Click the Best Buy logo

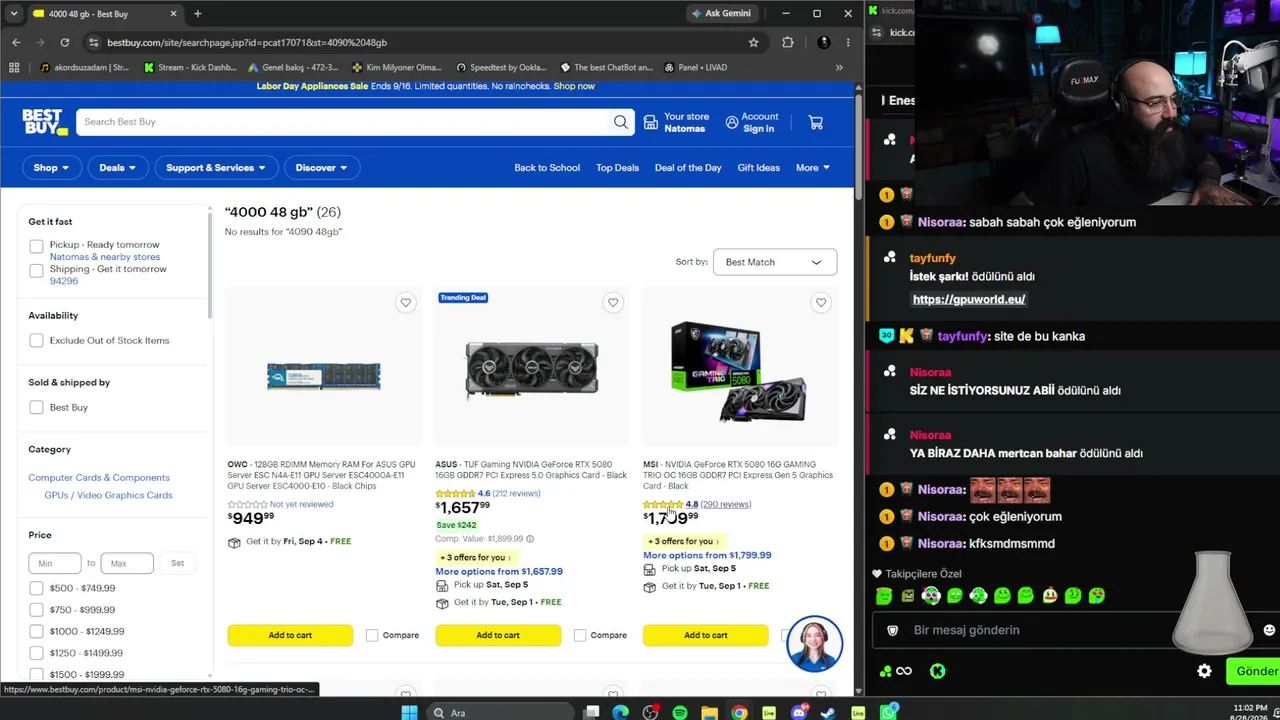click(x=45, y=122)
